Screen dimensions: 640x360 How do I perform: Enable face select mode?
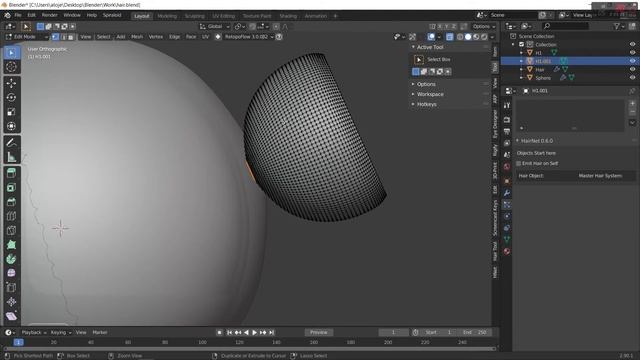coord(71,37)
